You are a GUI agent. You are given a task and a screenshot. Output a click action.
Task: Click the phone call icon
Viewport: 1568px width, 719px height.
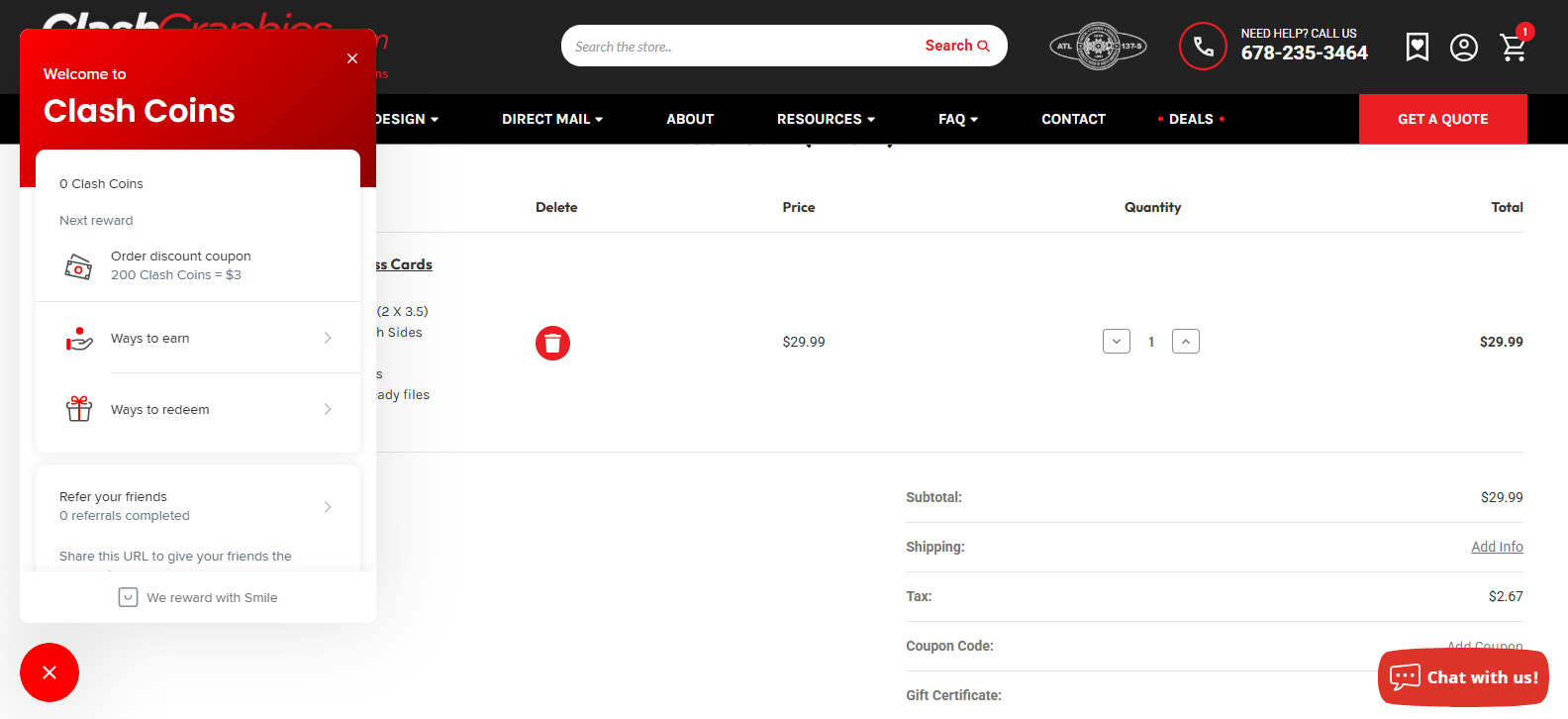click(x=1204, y=47)
